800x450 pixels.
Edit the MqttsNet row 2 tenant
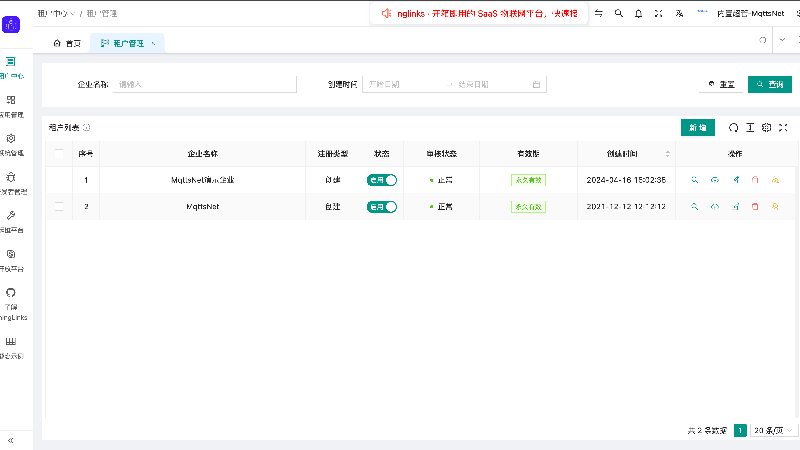(735, 207)
